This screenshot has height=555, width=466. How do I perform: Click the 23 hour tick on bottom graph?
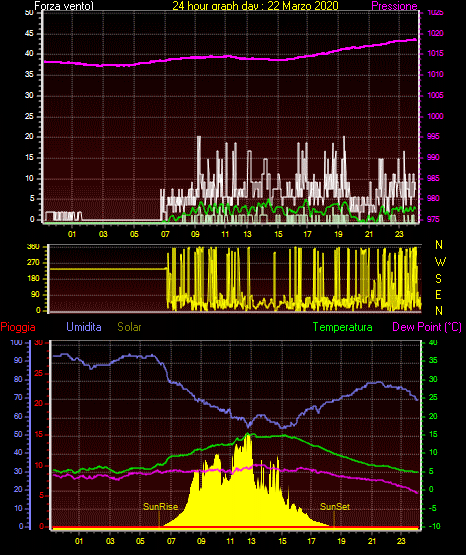tap(401, 541)
